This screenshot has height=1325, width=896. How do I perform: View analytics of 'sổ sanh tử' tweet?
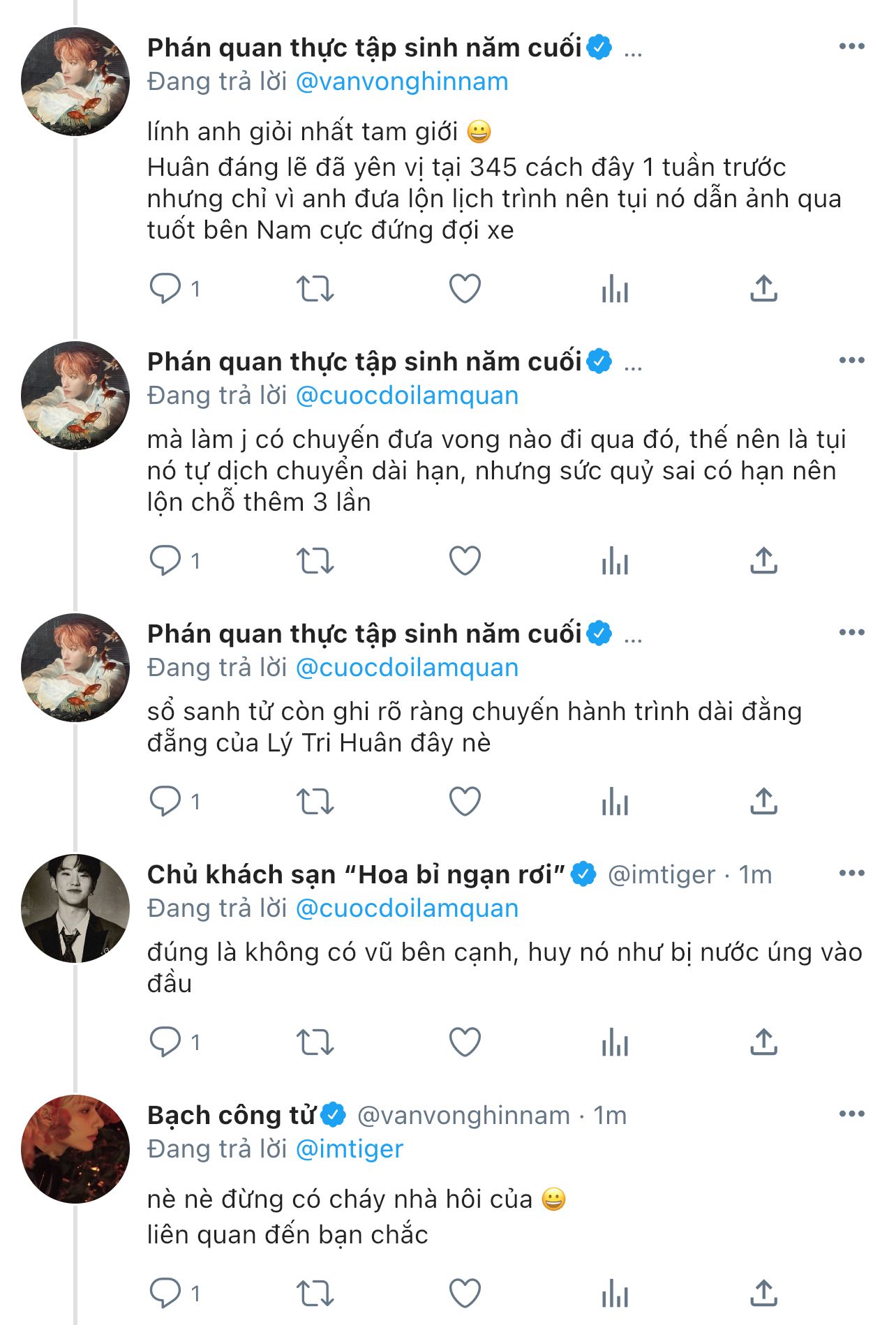click(x=615, y=801)
